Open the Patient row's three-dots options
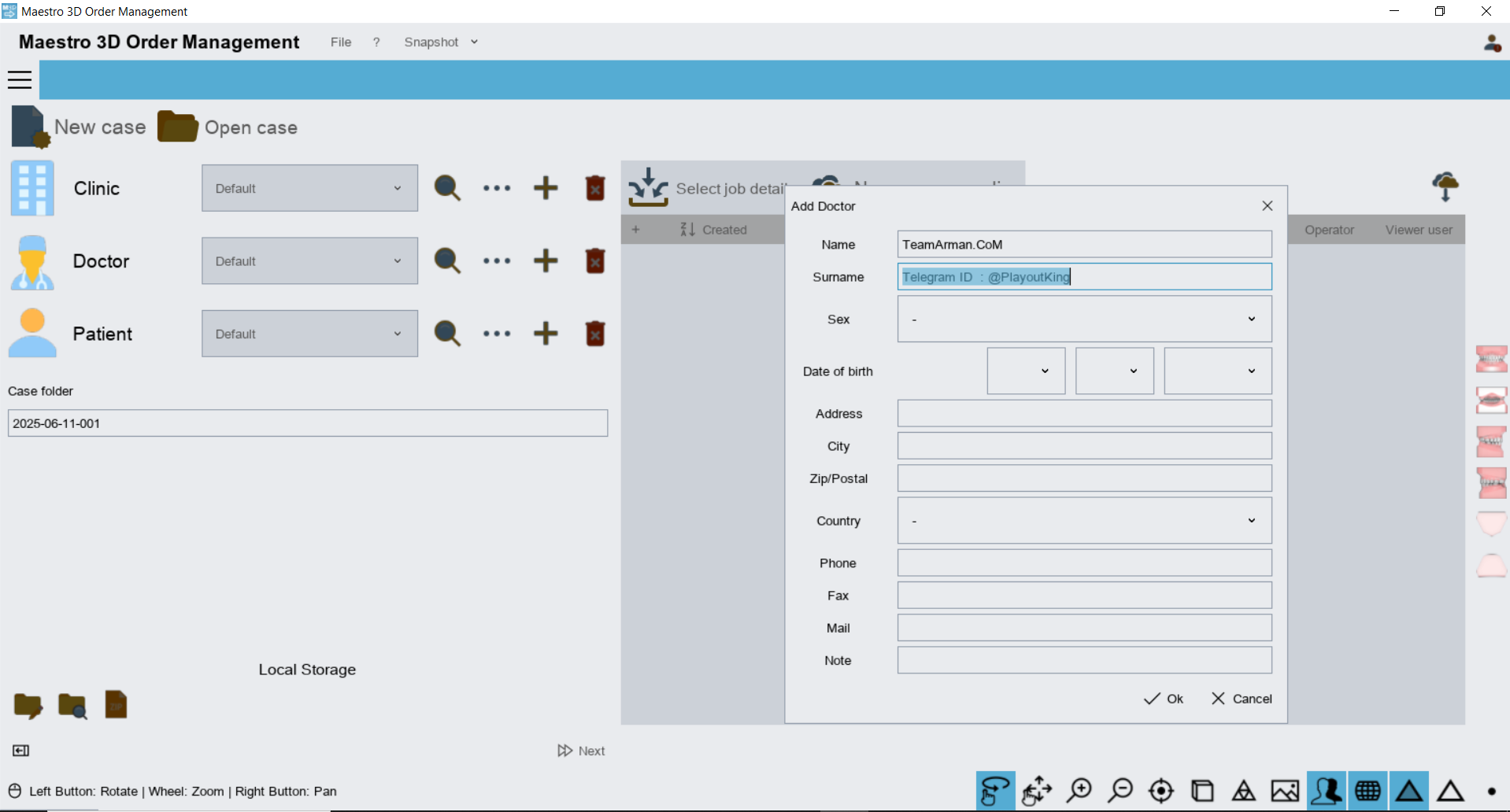 [497, 334]
